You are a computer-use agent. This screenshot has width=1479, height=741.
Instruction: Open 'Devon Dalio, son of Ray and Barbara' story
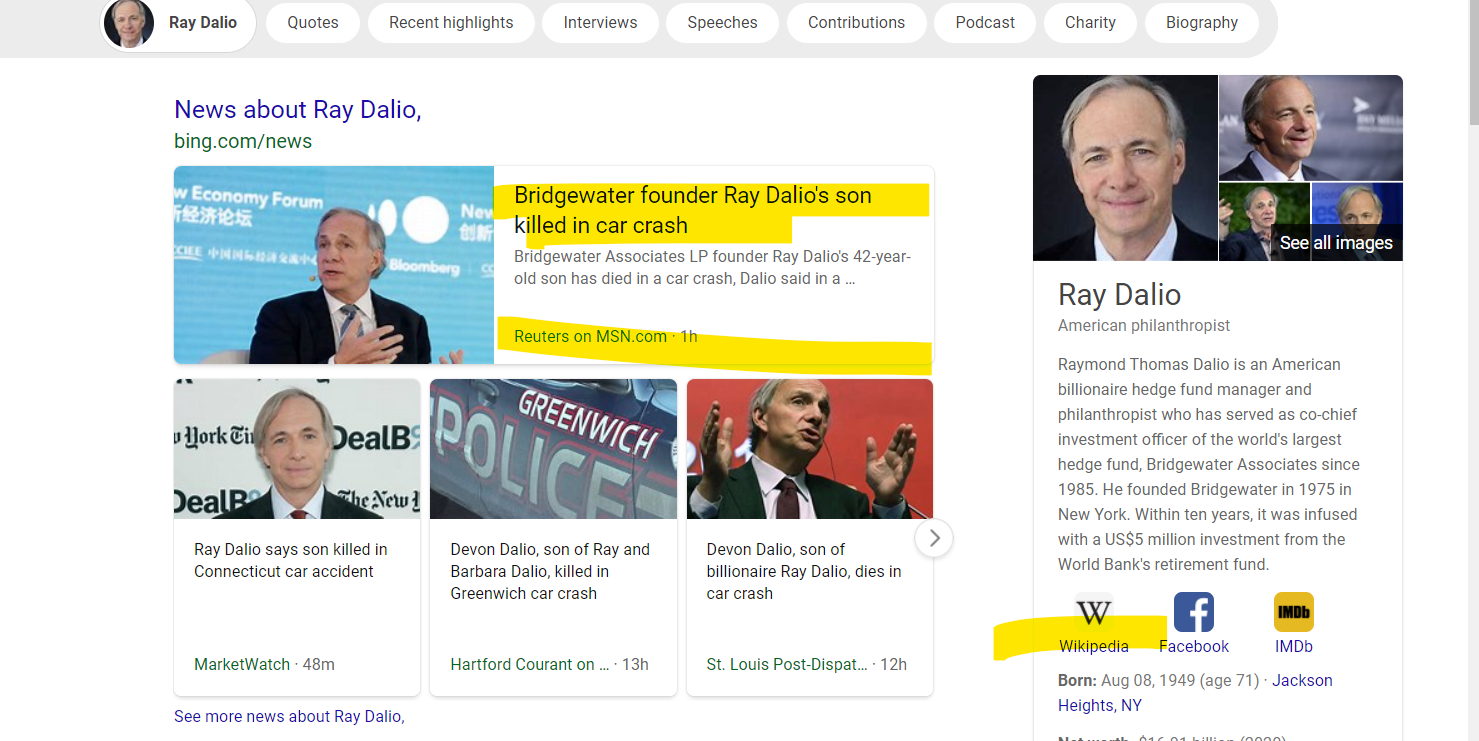(550, 571)
